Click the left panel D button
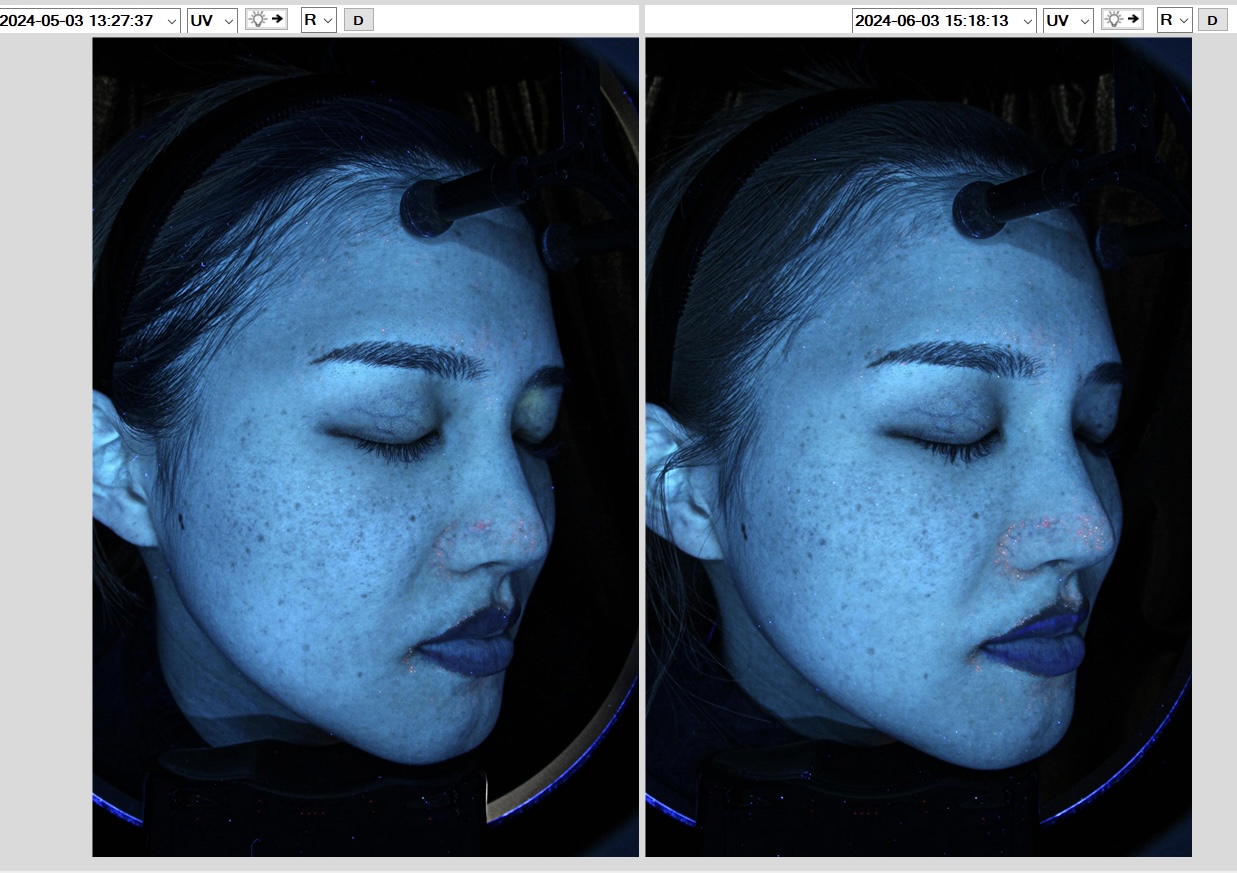This screenshot has height=873, width=1237. tap(358, 20)
